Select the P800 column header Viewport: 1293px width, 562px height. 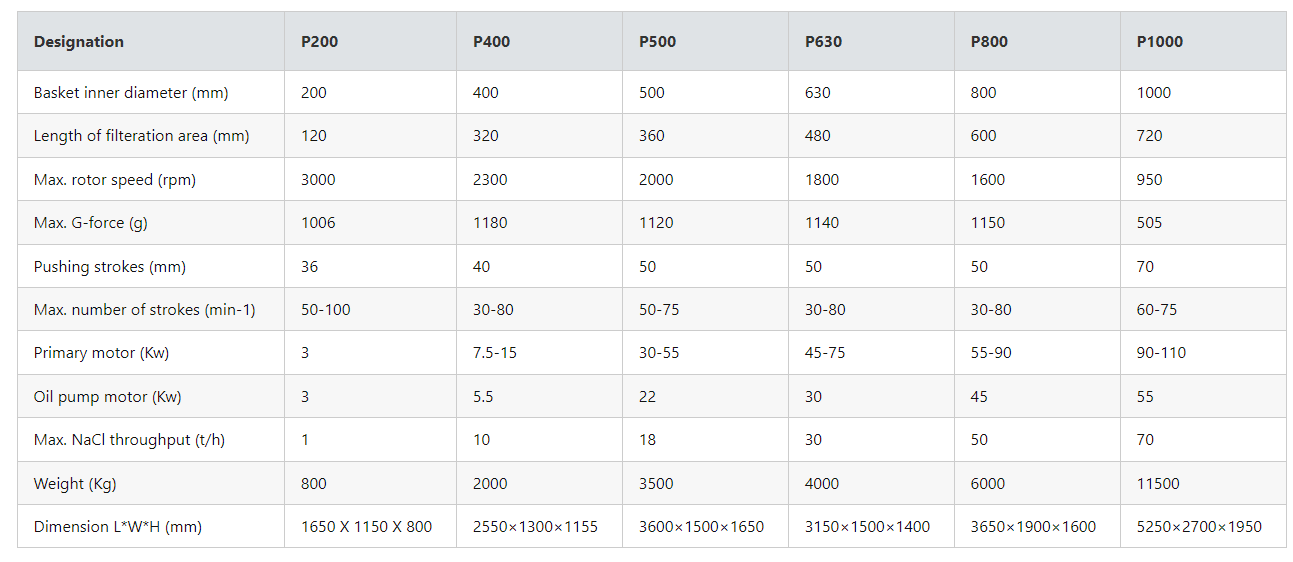click(x=989, y=42)
